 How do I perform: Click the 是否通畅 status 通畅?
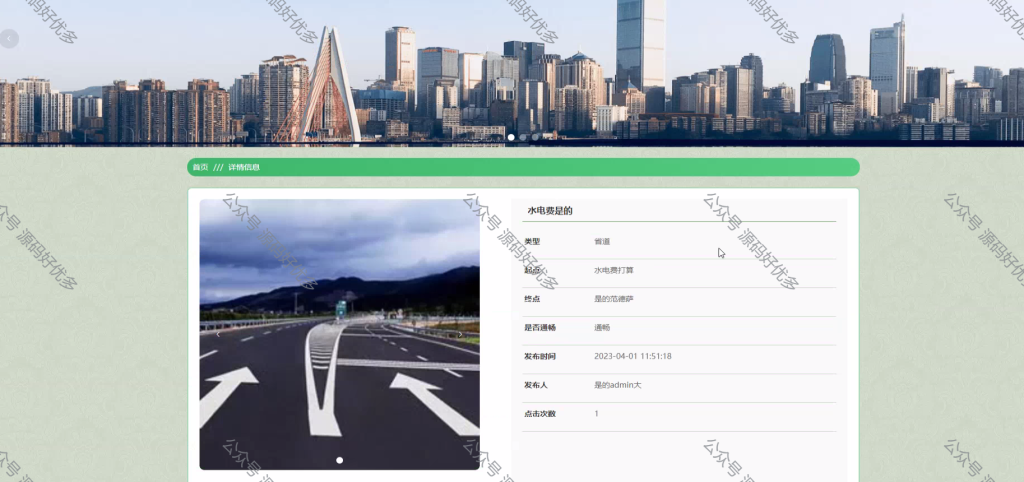(x=602, y=328)
